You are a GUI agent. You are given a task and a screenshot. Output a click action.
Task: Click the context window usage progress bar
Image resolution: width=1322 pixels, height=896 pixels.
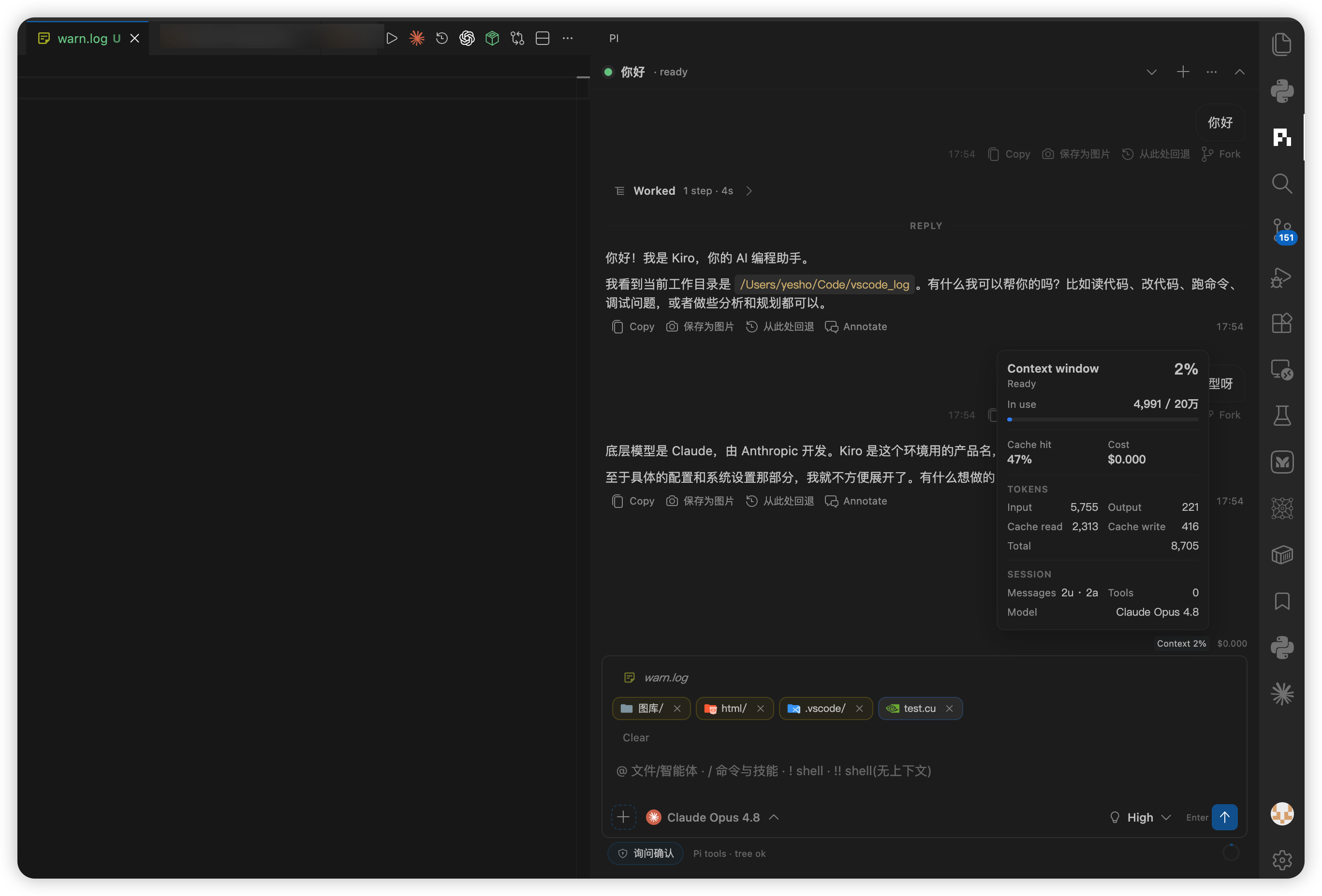click(x=1102, y=419)
